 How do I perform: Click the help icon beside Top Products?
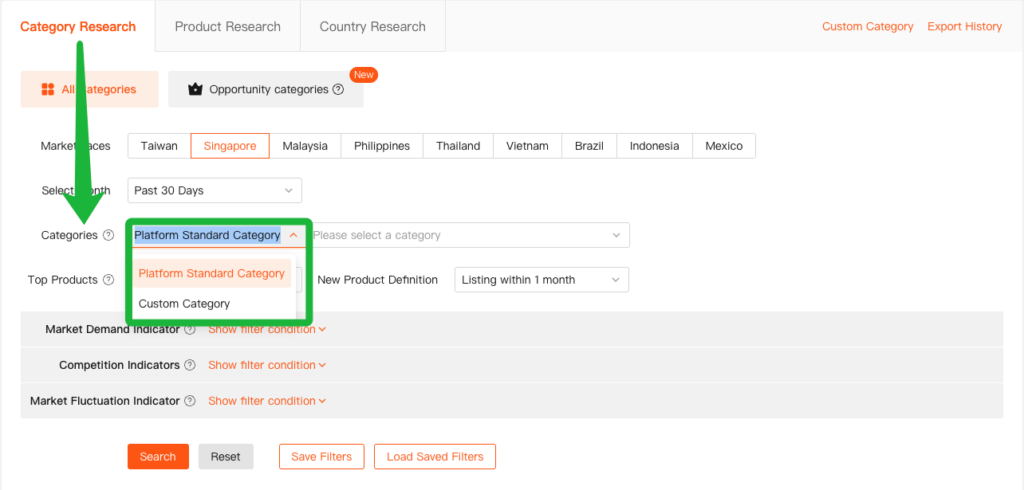108,280
